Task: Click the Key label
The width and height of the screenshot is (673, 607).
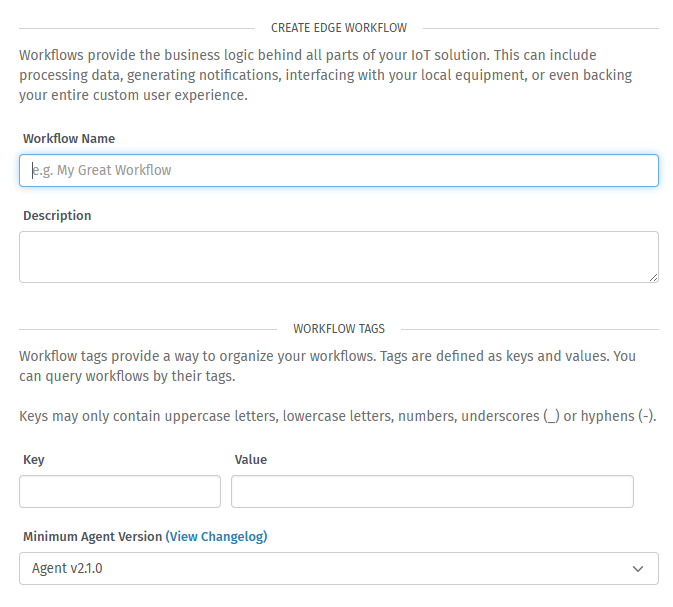Action: coord(33,460)
